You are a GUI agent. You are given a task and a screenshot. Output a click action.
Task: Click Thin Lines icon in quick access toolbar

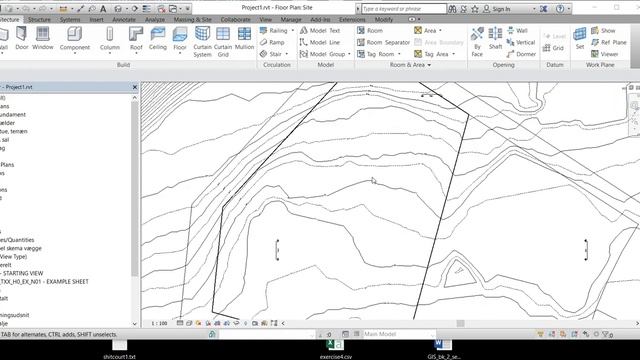(x=147, y=9)
